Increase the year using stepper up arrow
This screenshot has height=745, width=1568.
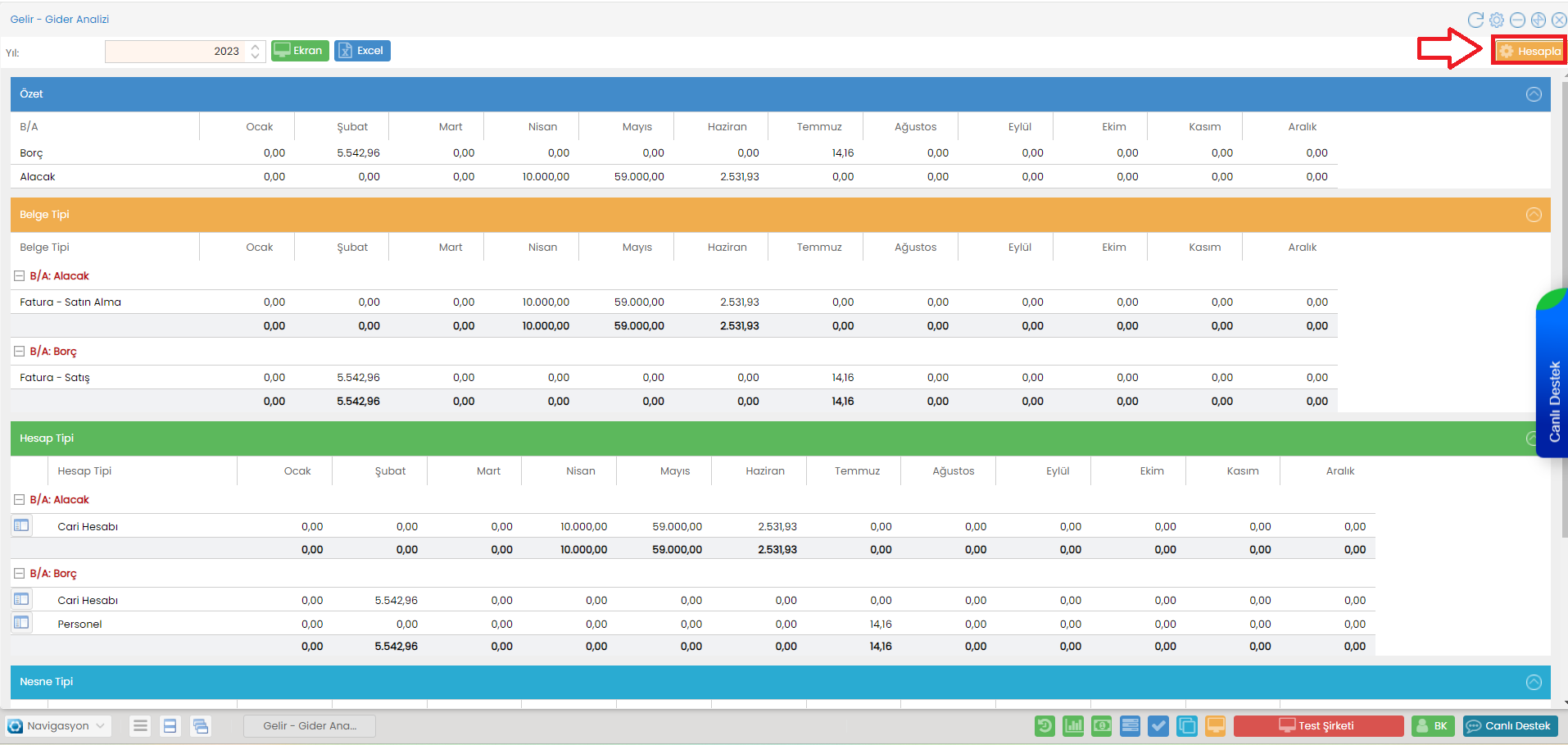click(x=256, y=47)
